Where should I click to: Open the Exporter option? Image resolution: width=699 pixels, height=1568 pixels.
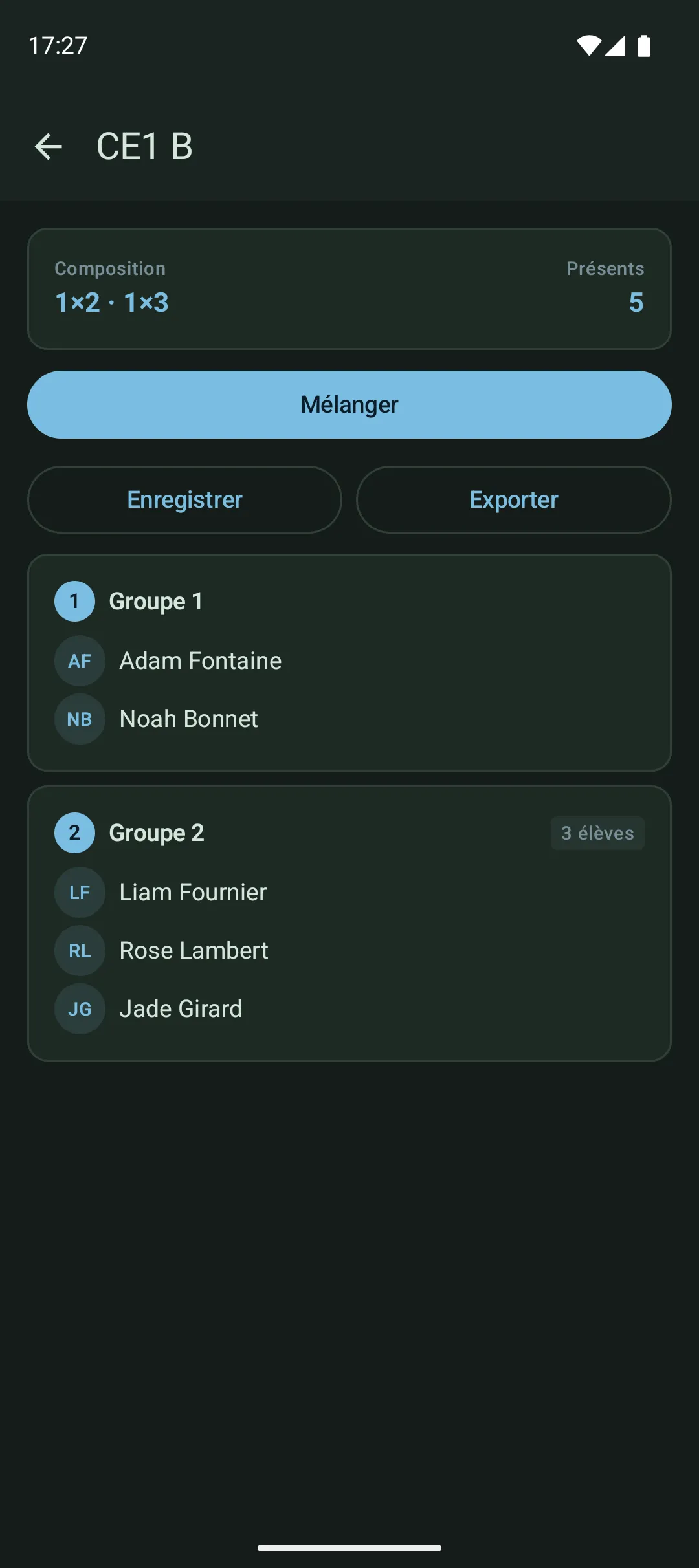(513, 499)
